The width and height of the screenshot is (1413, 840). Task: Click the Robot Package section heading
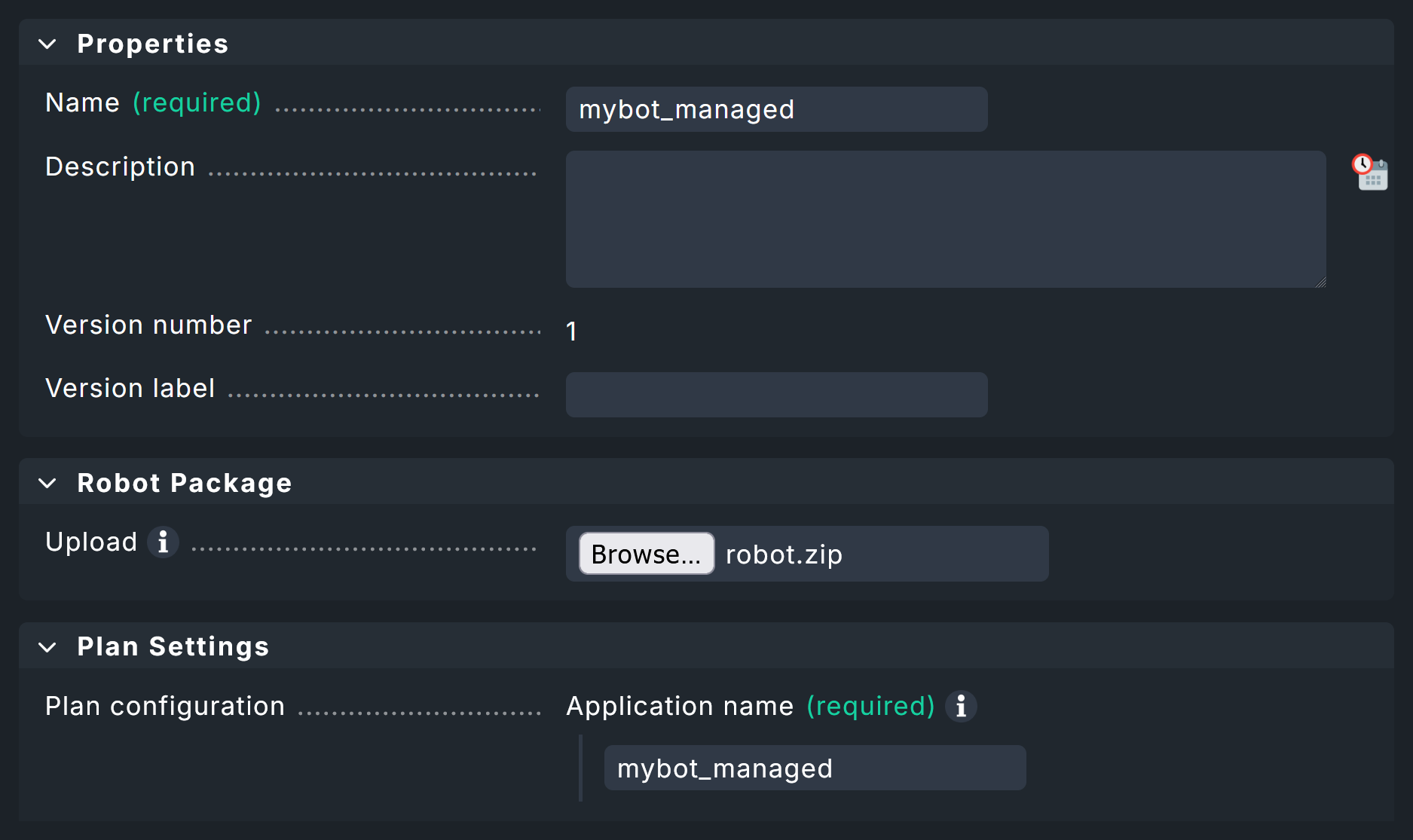coord(184,484)
